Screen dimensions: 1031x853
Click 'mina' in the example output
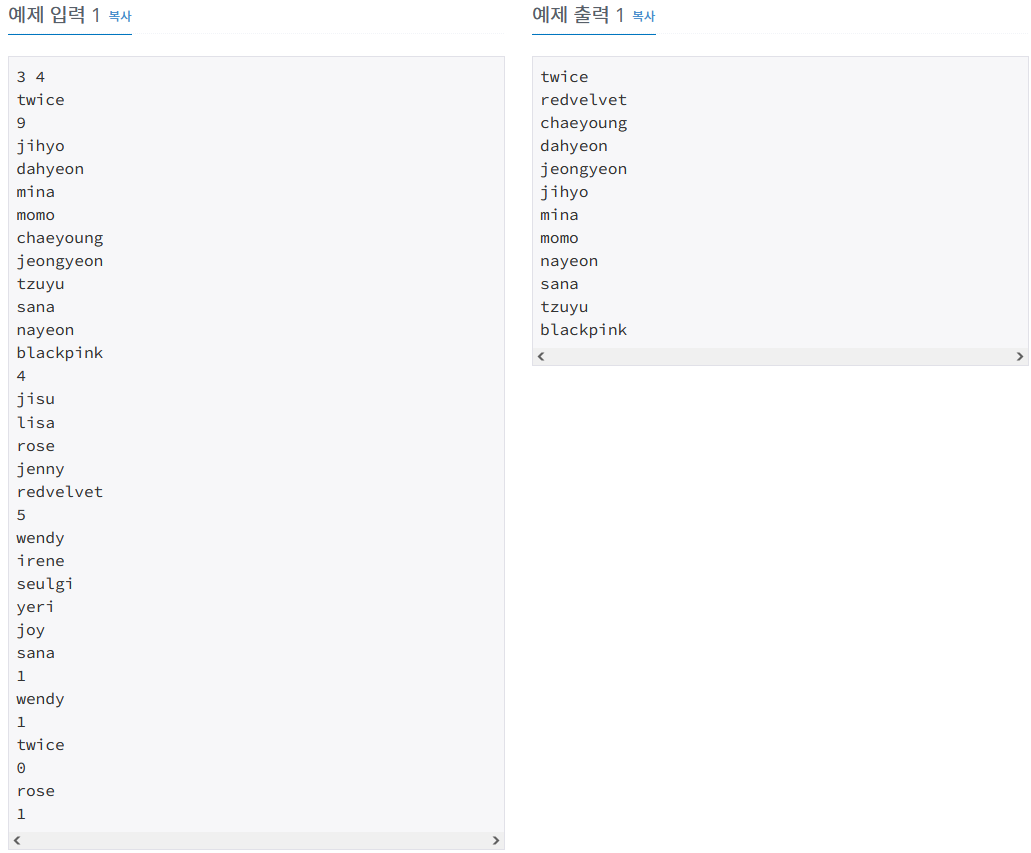560,215
